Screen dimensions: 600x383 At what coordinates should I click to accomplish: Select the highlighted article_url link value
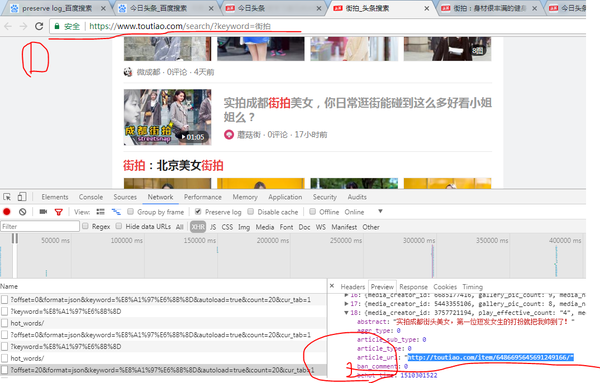[x=490, y=357]
